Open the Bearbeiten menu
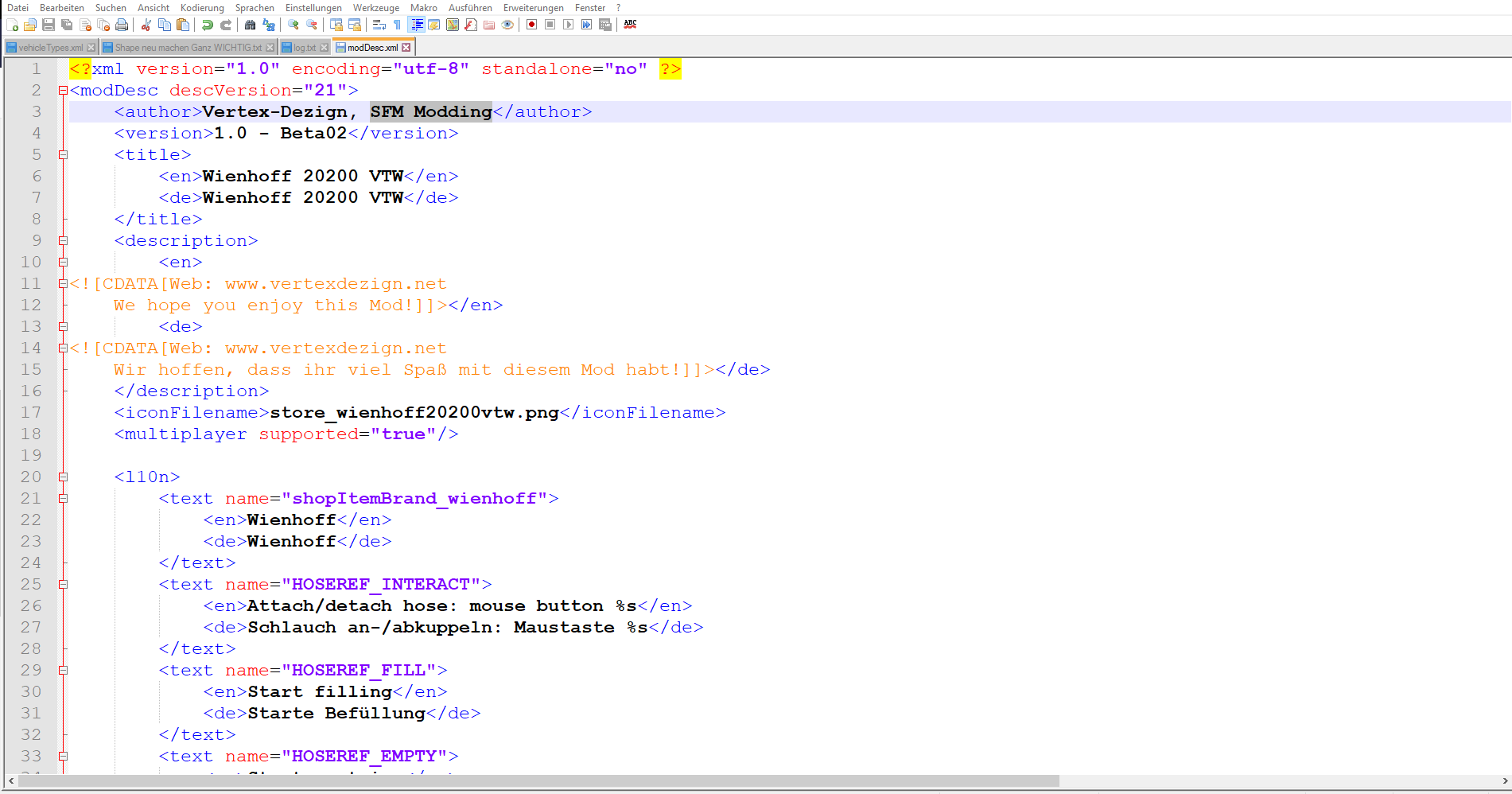Viewport: 1512px width, 794px height. coord(62,8)
